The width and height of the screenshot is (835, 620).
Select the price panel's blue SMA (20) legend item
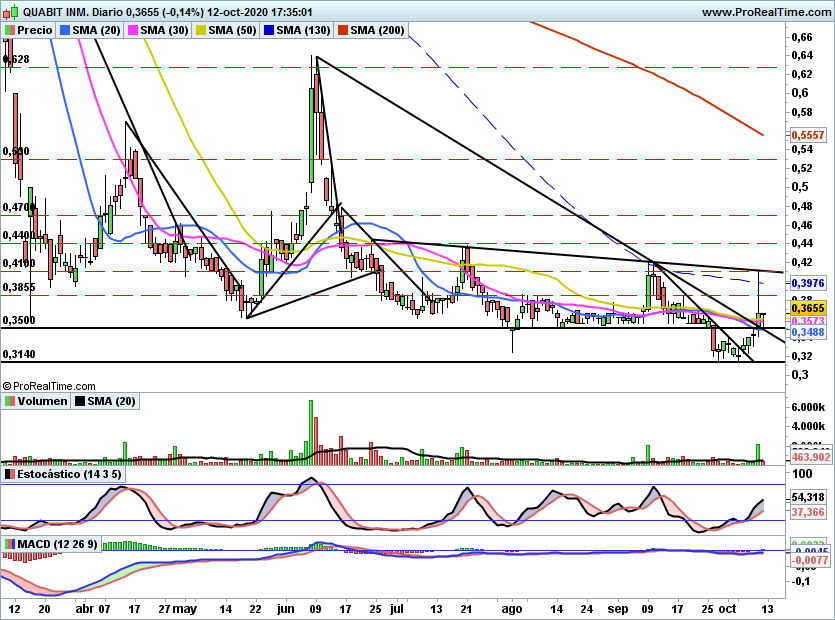point(89,30)
